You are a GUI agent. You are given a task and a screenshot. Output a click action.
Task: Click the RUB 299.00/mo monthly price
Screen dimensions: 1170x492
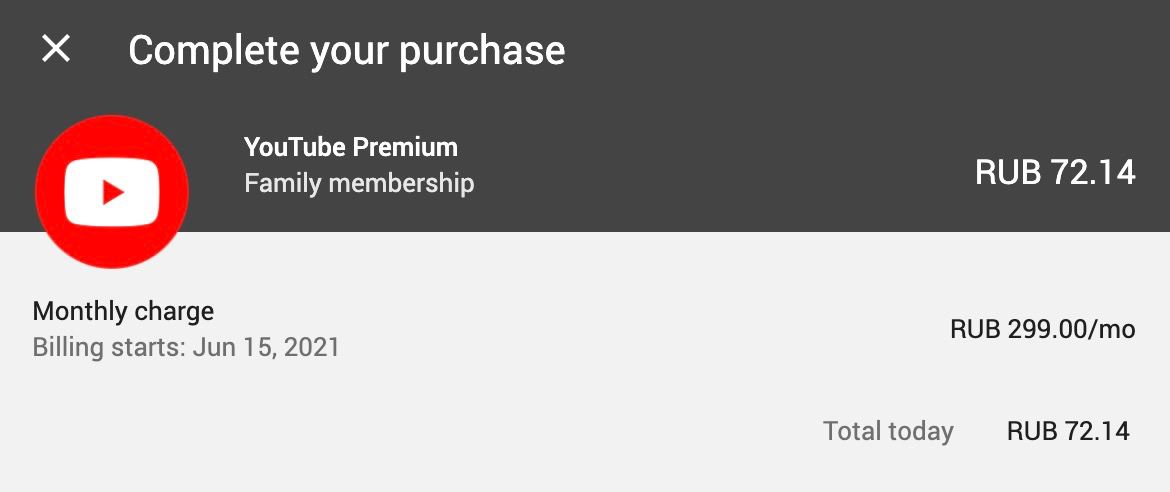1042,329
